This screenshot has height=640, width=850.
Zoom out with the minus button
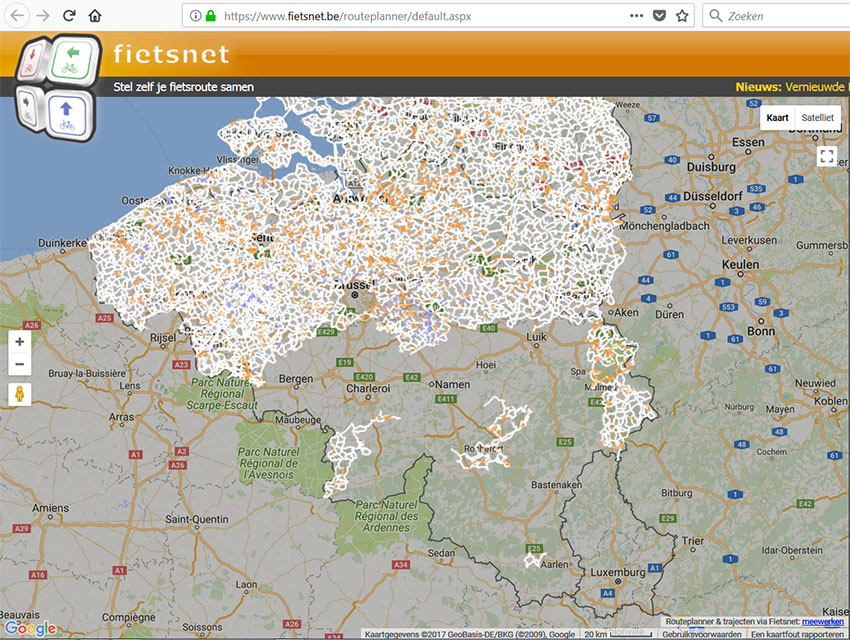(x=20, y=364)
